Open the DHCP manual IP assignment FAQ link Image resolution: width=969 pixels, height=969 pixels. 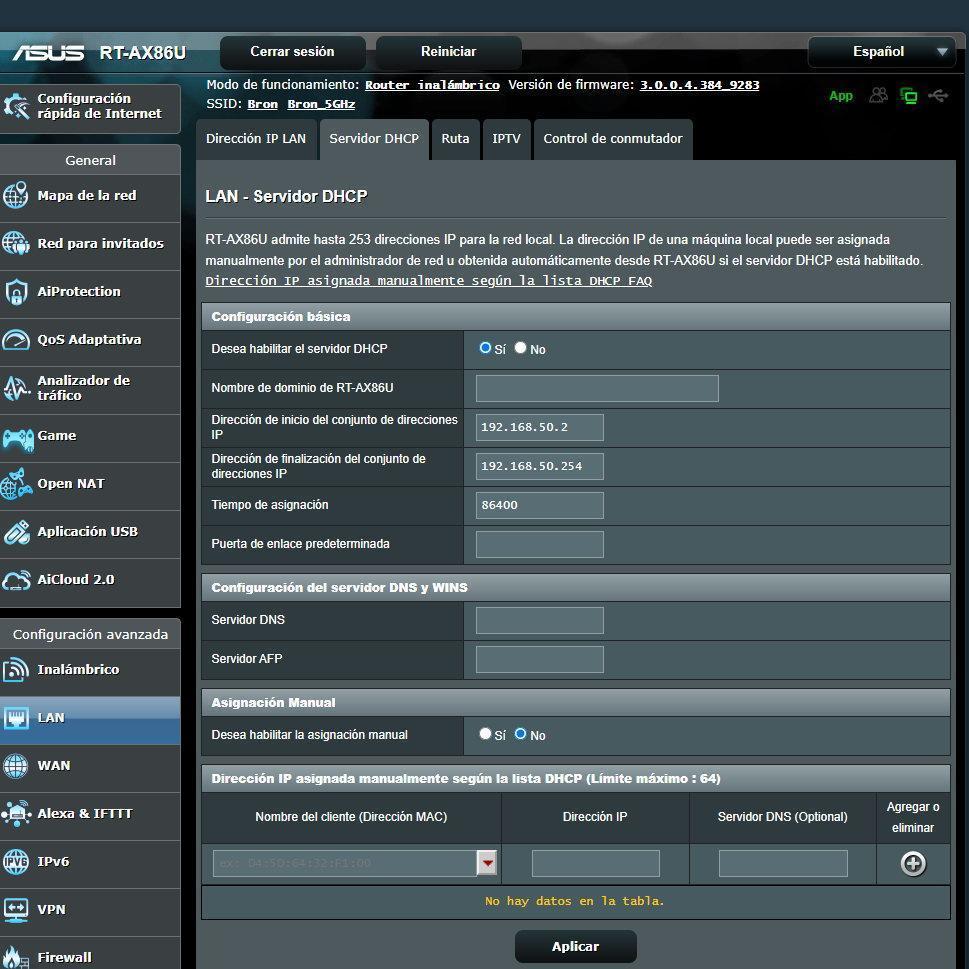point(428,281)
